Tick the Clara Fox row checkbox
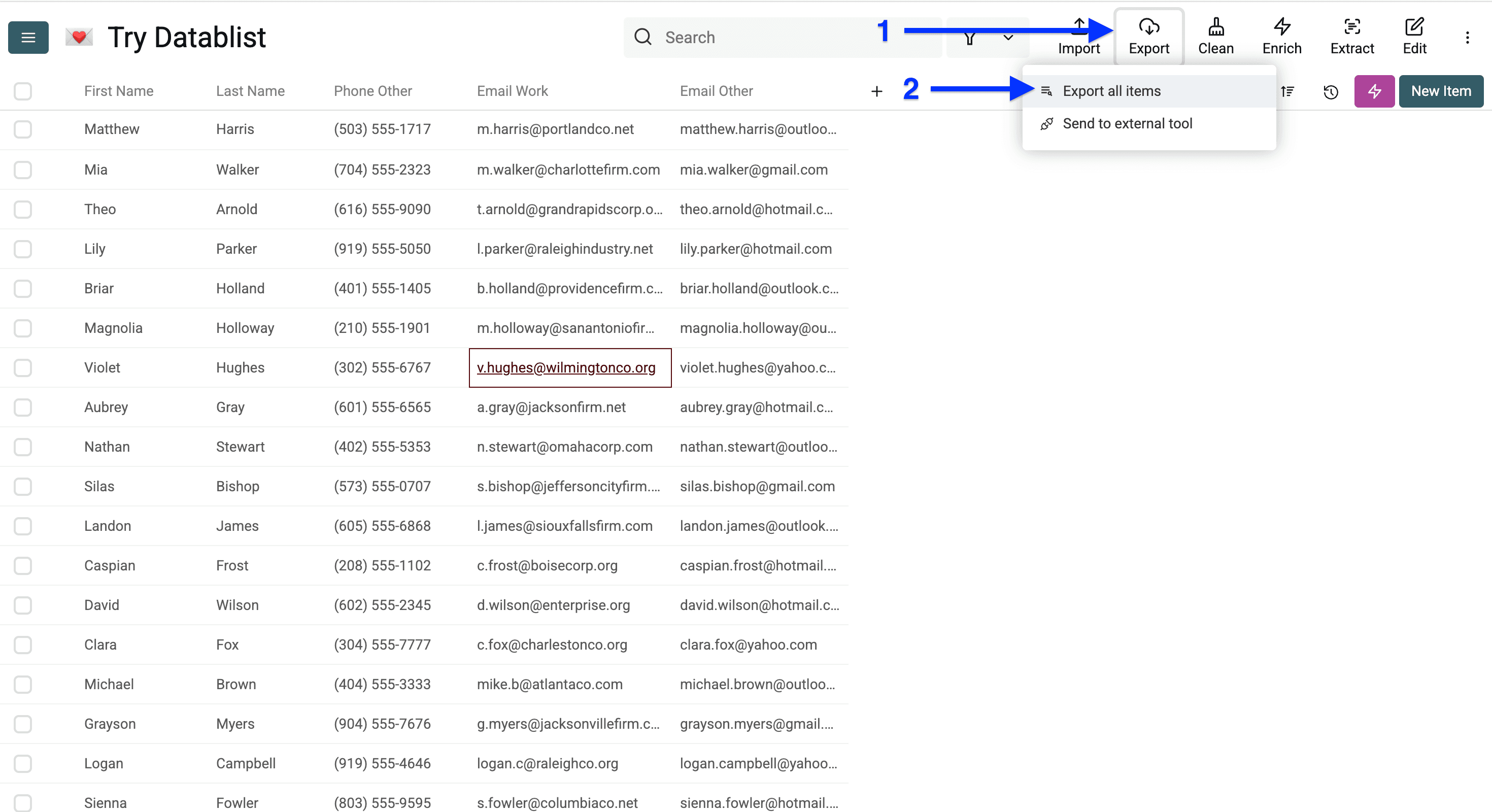Viewport: 1492px width, 812px height. (23, 645)
